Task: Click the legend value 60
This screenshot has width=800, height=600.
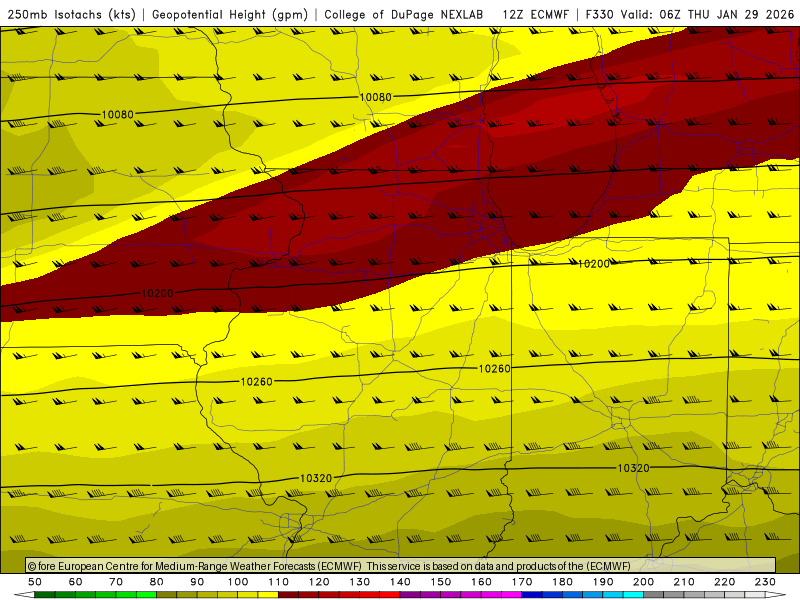Action: coord(76,582)
